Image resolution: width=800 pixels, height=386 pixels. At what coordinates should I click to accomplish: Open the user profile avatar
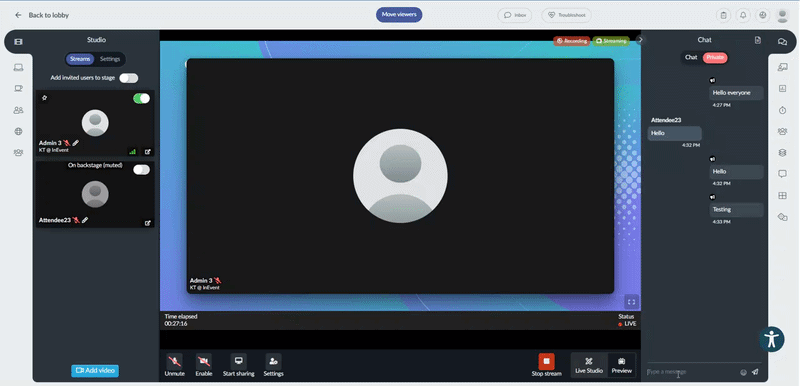tap(782, 16)
